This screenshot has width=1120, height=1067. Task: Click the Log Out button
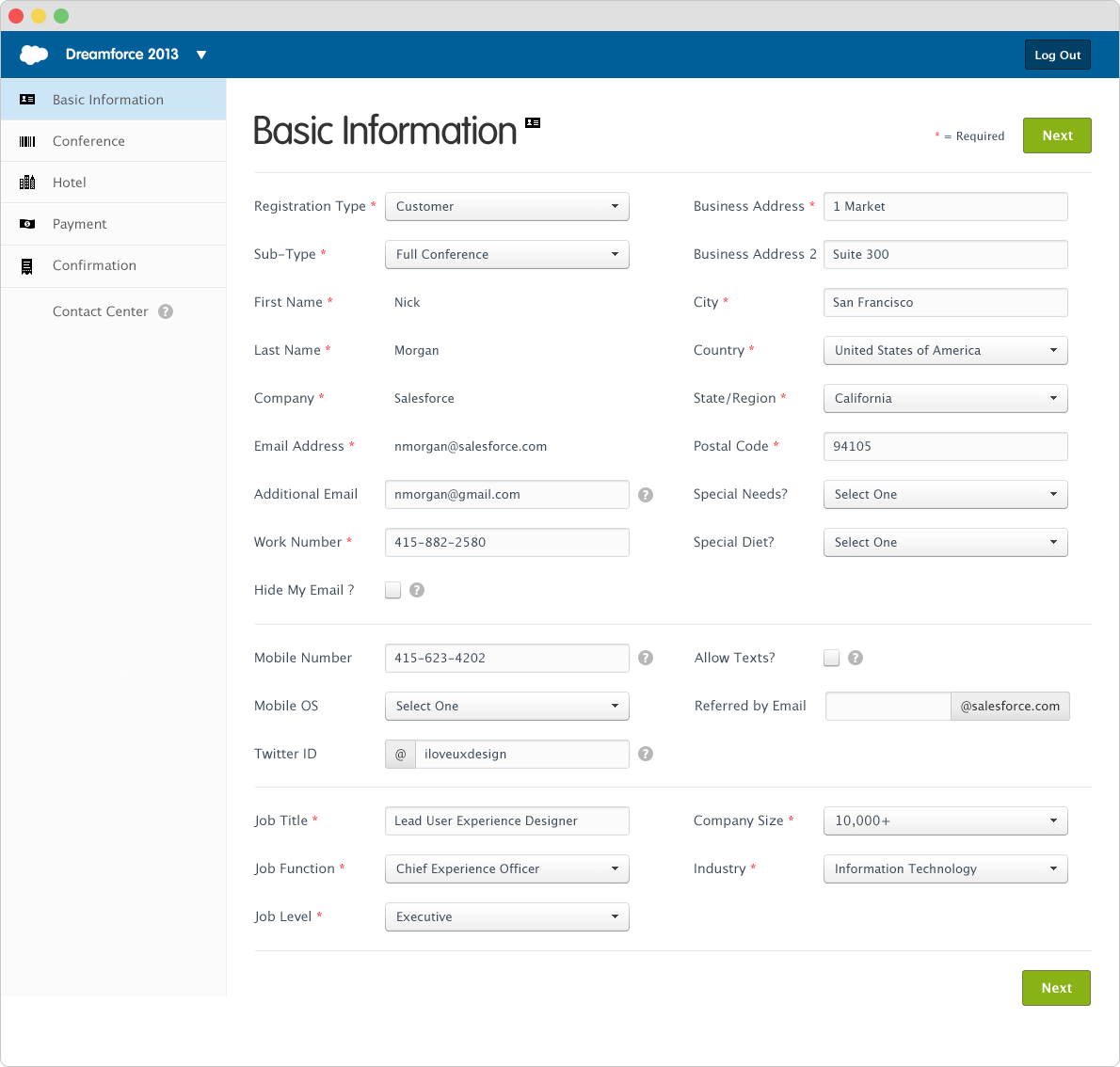1057,55
